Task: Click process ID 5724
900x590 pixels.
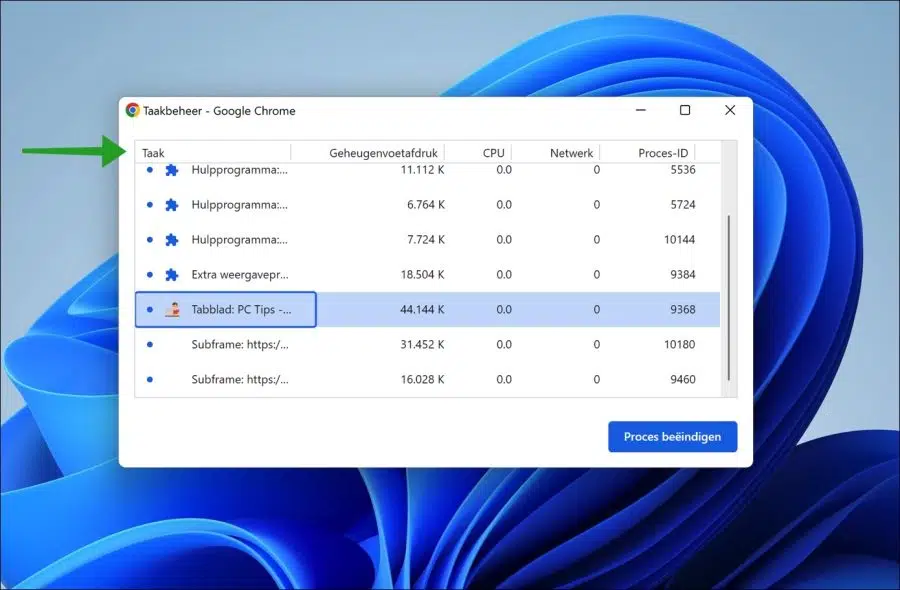Action: click(682, 204)
